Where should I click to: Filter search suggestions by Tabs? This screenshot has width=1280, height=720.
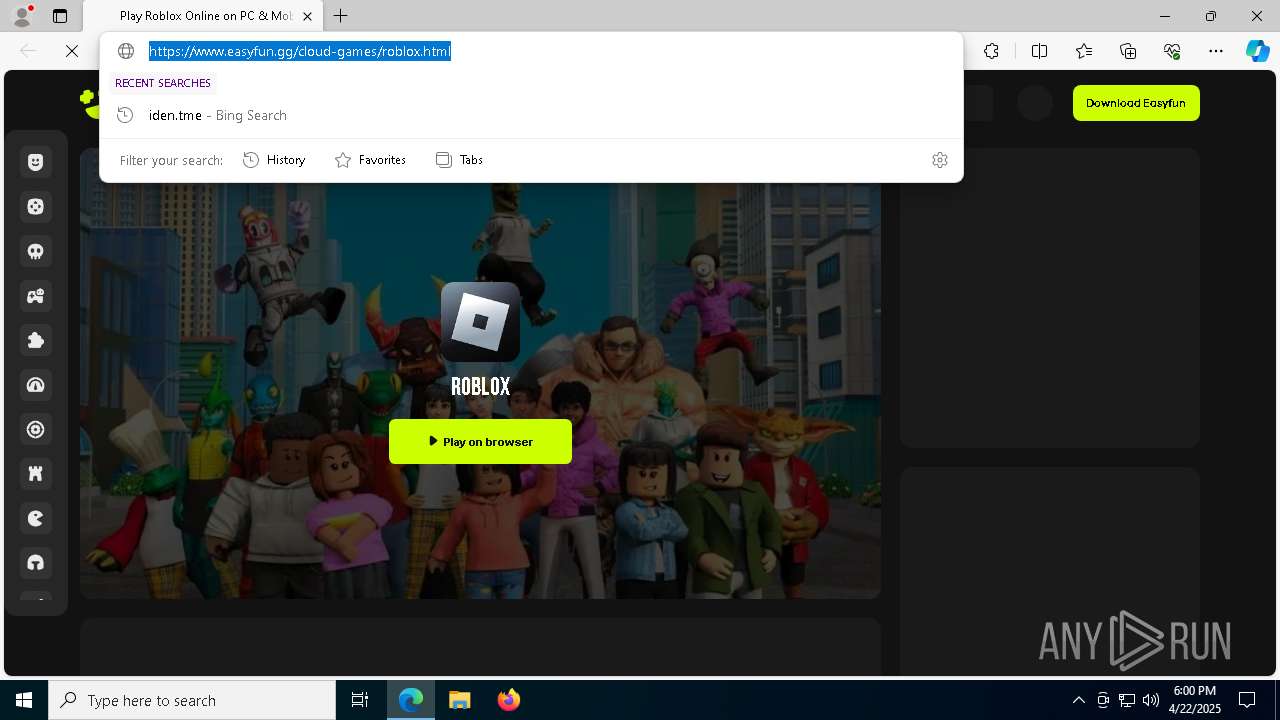click(459, 160)
